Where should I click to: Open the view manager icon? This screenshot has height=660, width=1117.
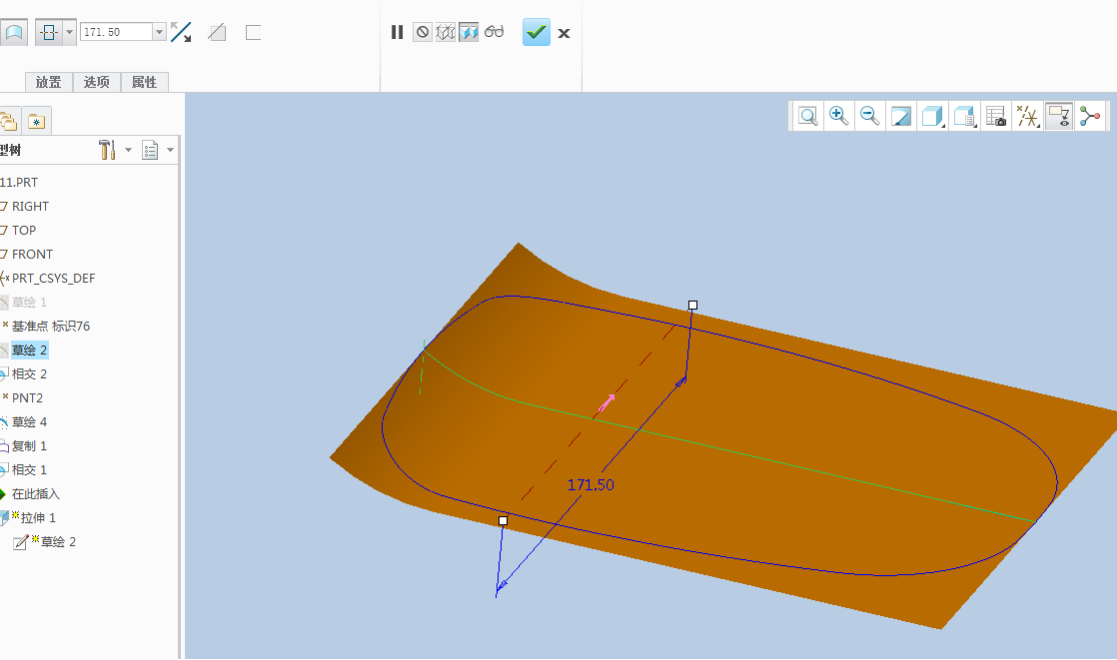995,116
